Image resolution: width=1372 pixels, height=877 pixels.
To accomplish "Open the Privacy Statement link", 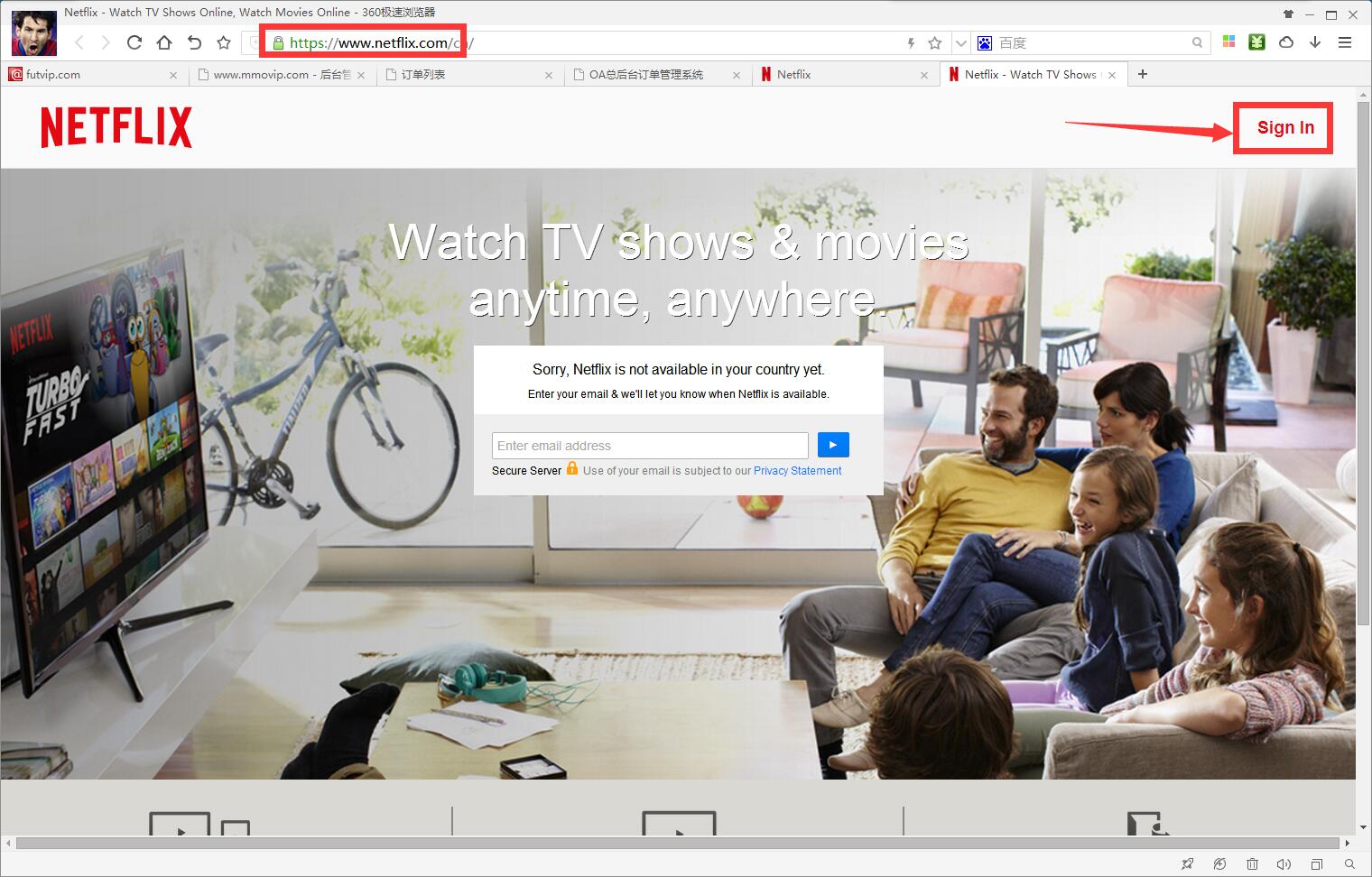I will click(x=797, y=471).
